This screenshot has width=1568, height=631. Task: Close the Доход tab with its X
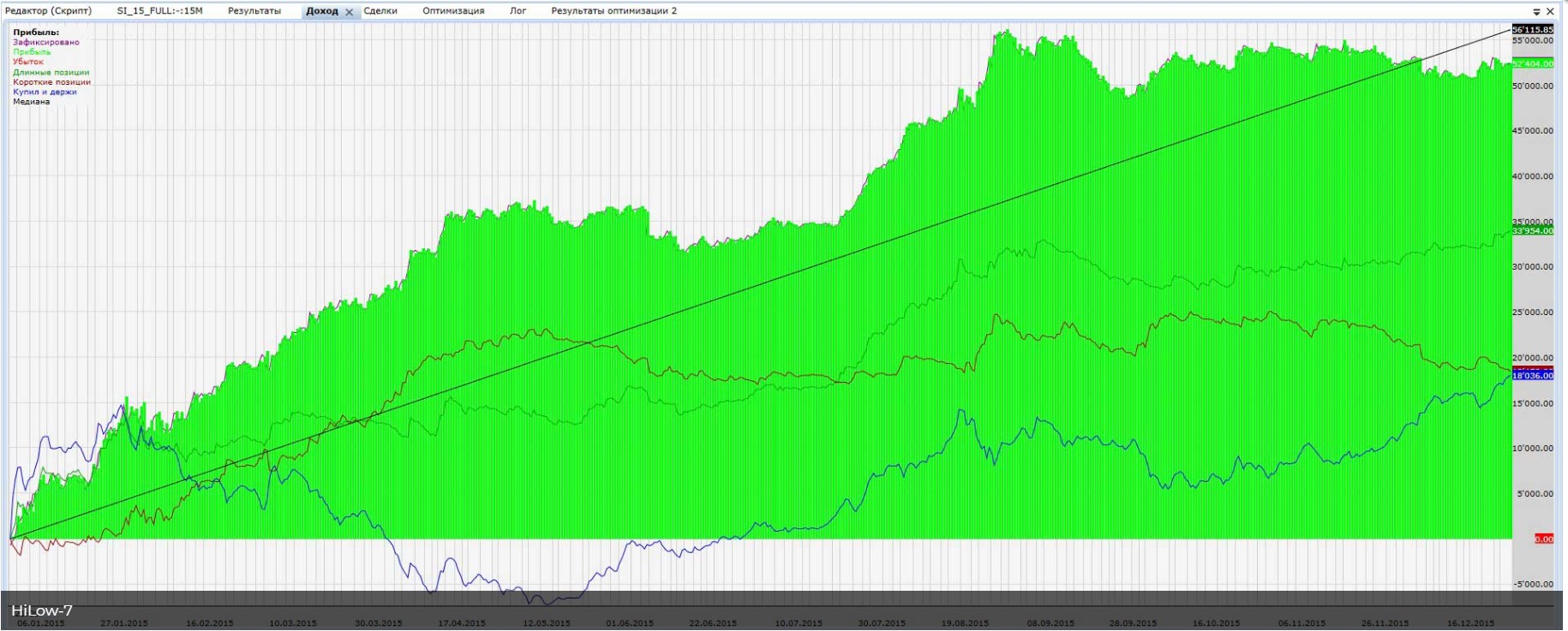(x=349, y=12)
